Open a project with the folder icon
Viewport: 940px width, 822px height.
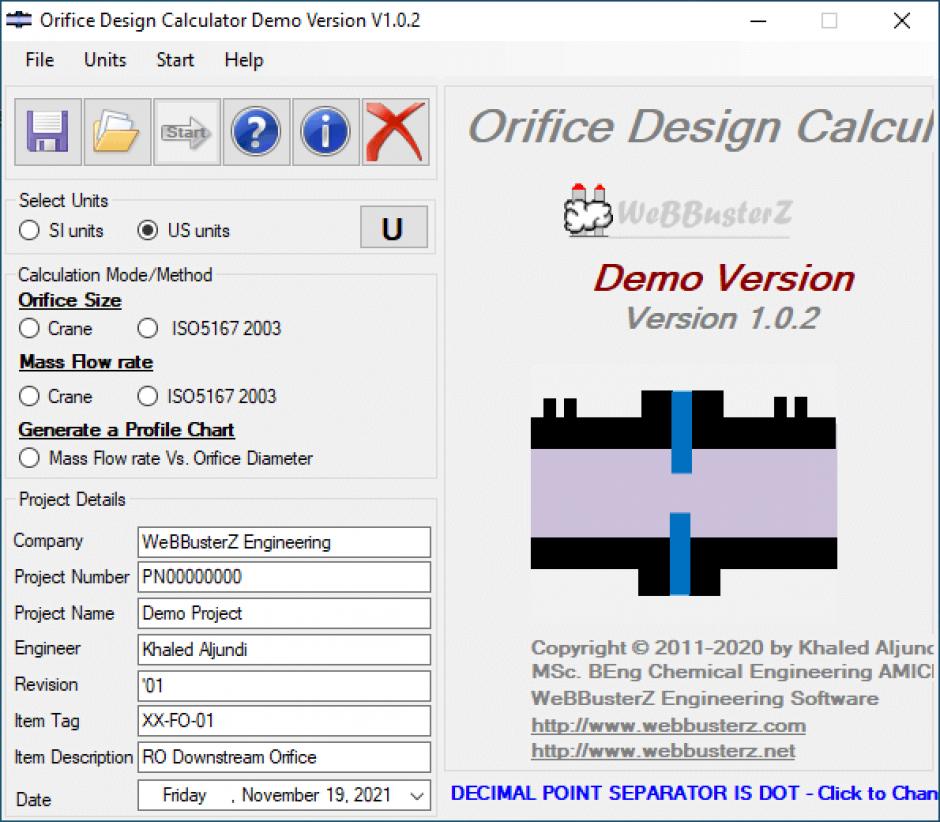tap(118, 132)
